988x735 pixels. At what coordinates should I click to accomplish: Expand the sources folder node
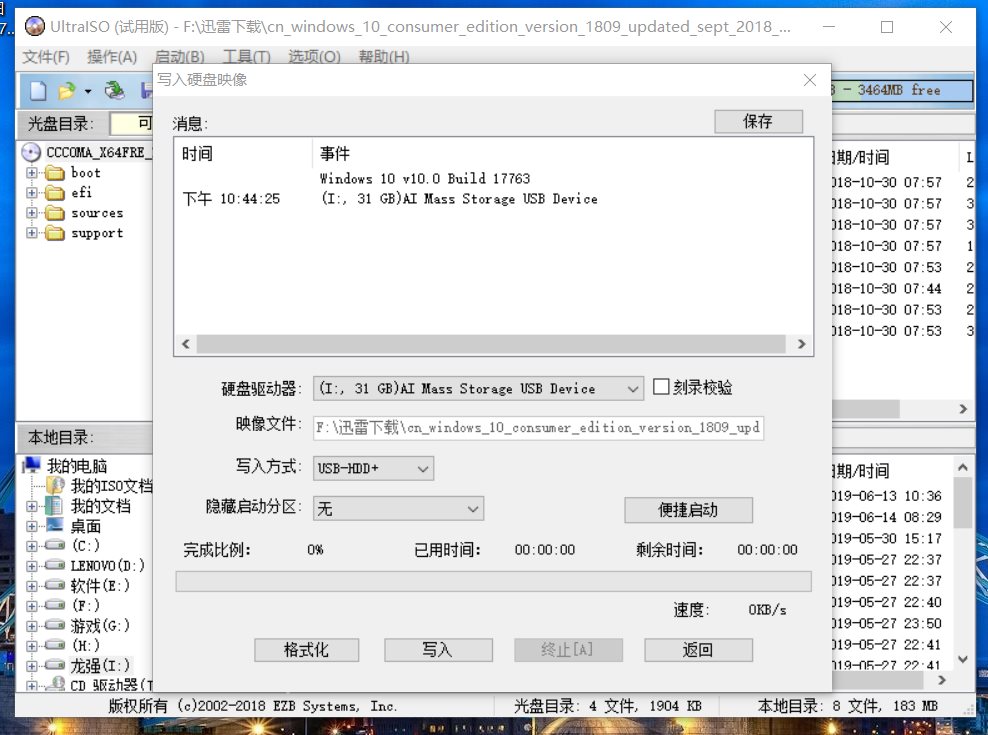32,213
